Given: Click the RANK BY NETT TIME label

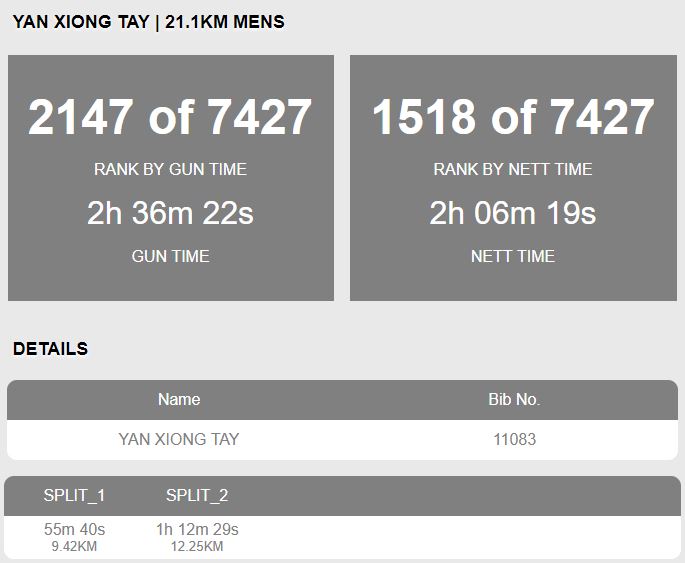Looking at the screenshot, I should [x=513, y=169].
